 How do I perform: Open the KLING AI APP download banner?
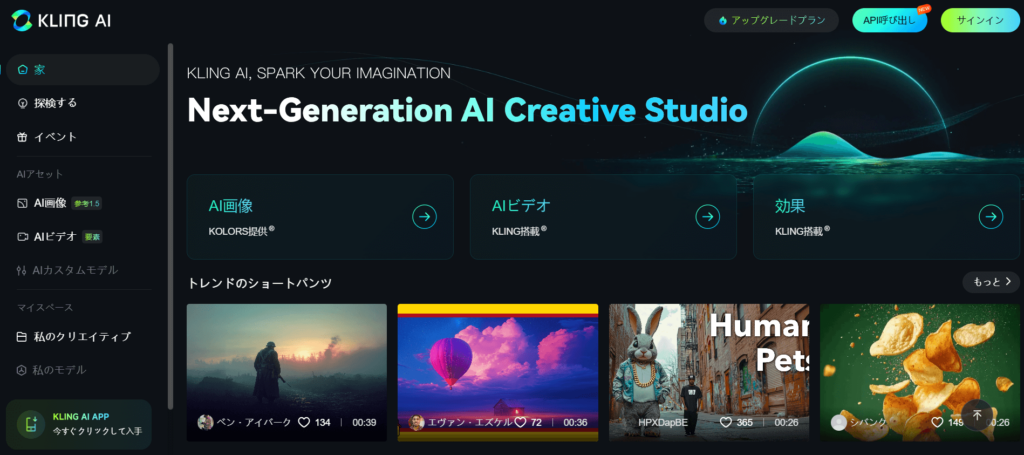tap(79, 424)
